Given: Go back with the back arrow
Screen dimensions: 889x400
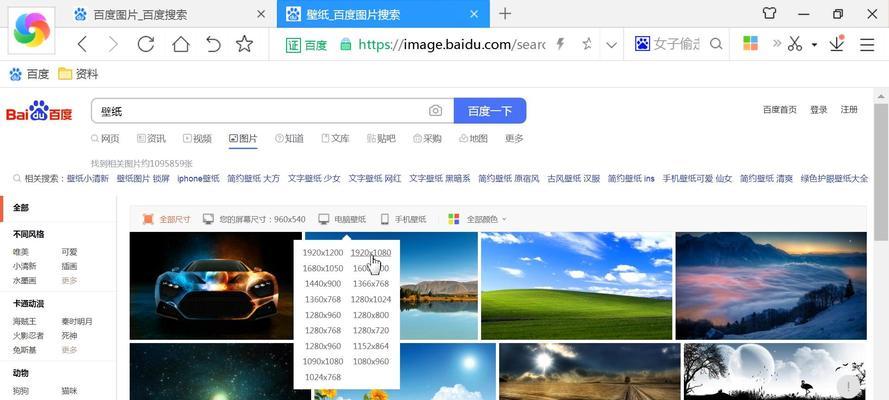Looking at the screenshot, I should coord(83,44).
